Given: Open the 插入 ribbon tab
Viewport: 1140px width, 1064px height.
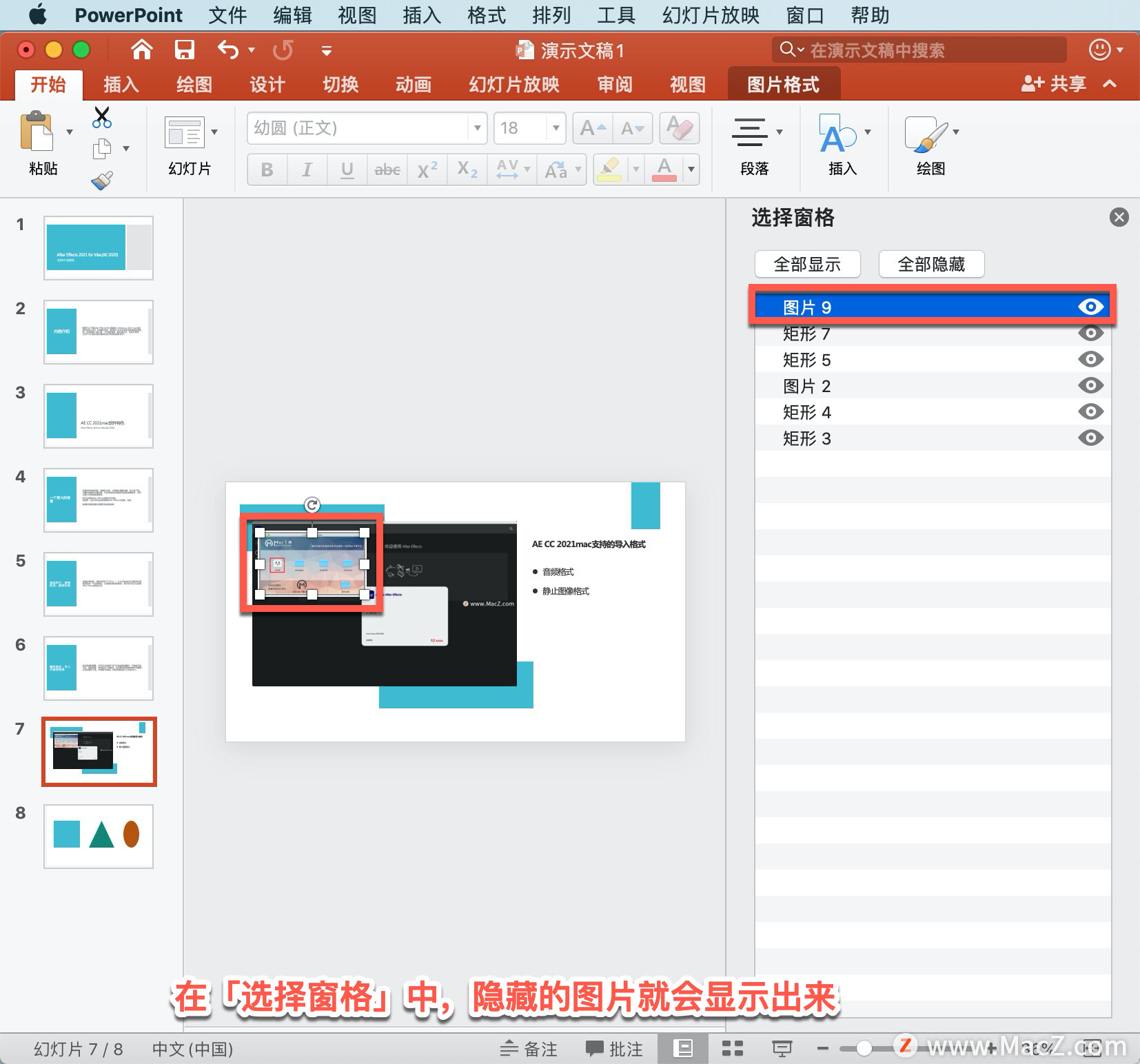Looking at the screenshot, I should coord(121,85).
